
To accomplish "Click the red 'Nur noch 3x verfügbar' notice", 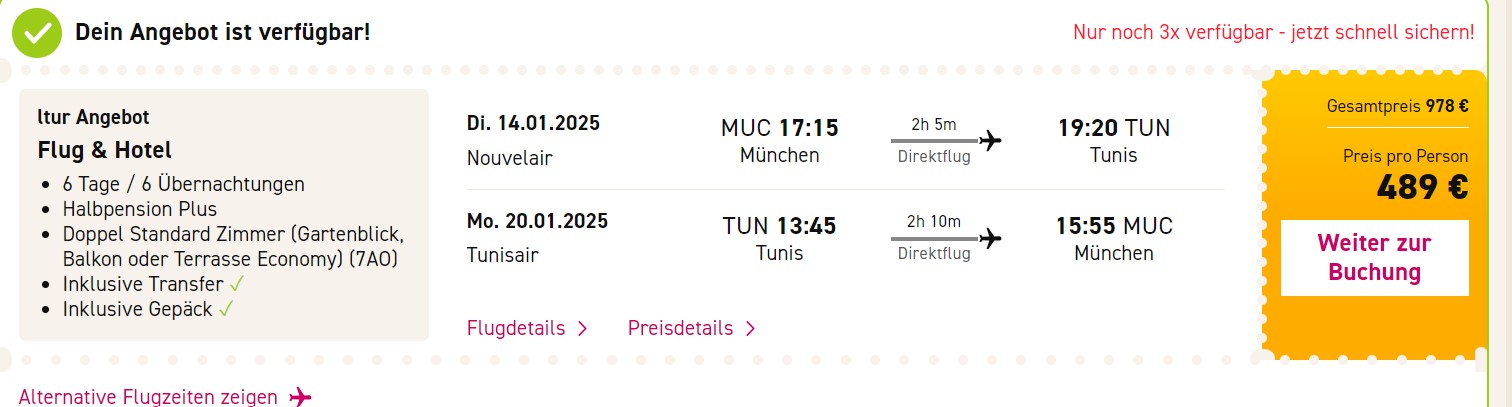I will click(x=1273, y=32).
